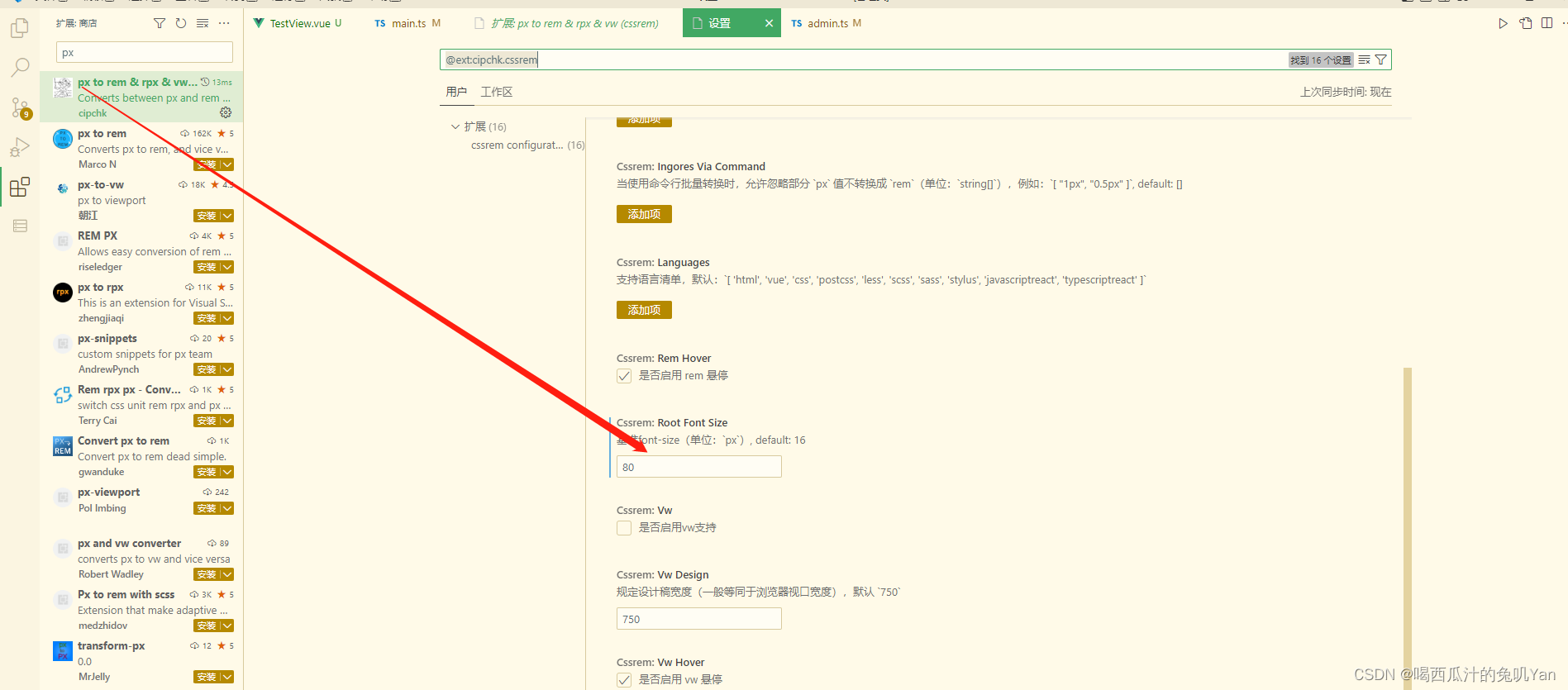Open Source Control view with badge
1568x690 pixels.
coord(20,107)
